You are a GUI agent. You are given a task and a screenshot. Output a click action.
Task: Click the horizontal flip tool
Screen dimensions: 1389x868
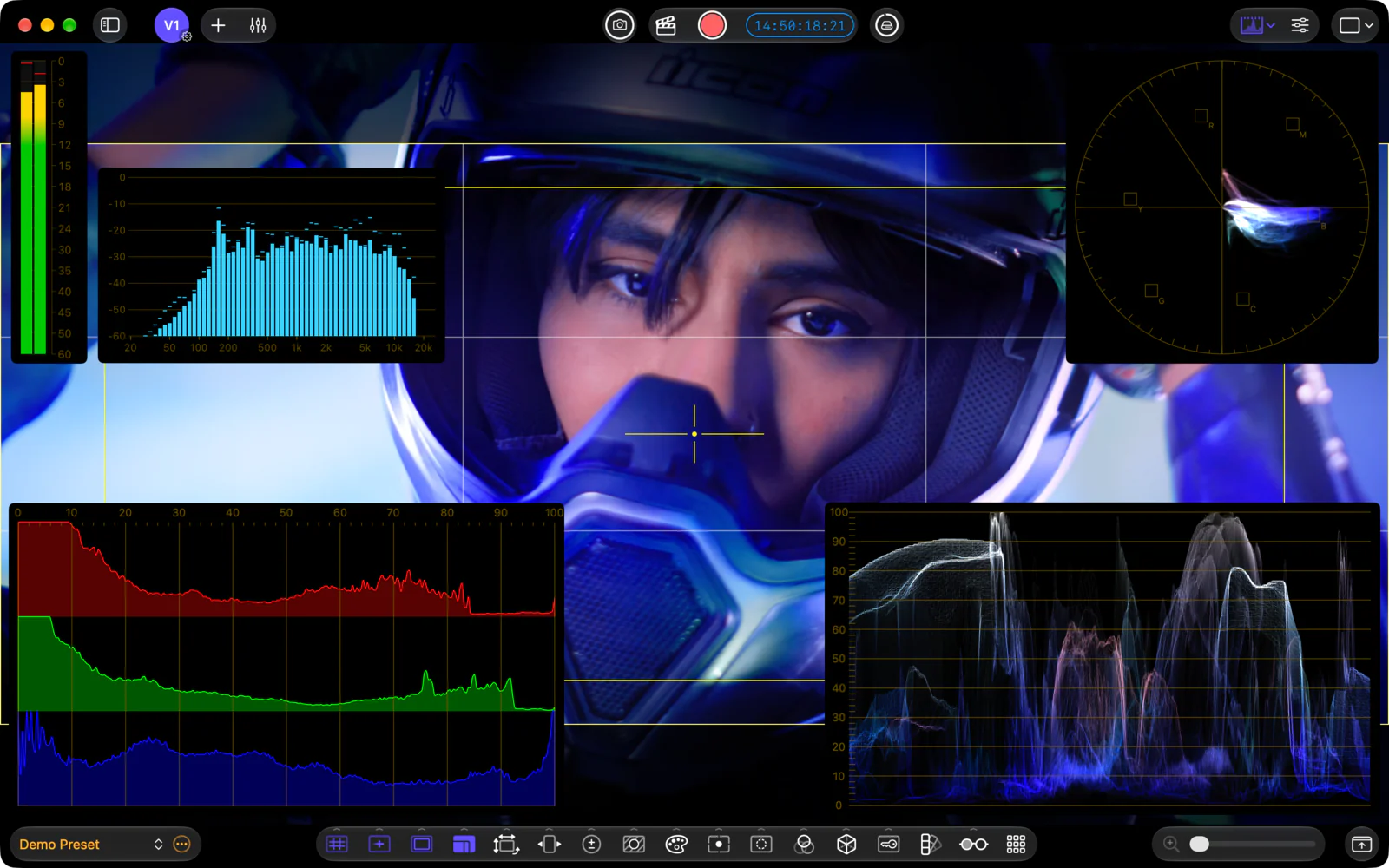pos(549,844)
